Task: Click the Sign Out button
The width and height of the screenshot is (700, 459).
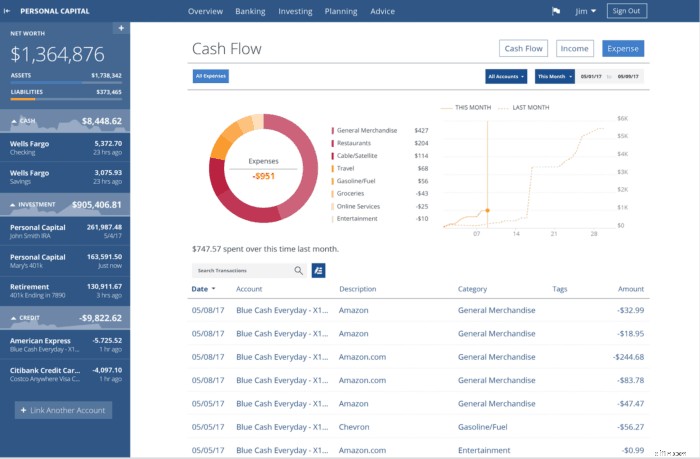Action: tap(626, 11)
